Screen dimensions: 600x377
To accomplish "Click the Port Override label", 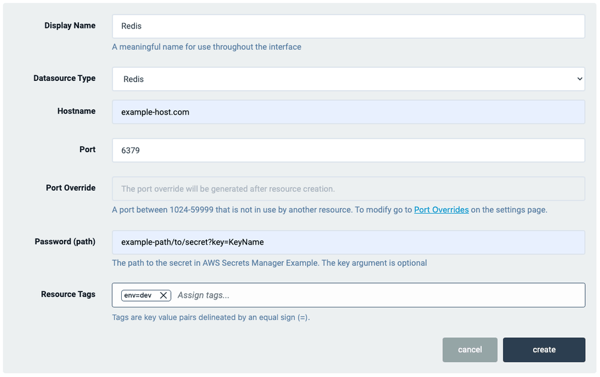I will (x=70, y=188).
